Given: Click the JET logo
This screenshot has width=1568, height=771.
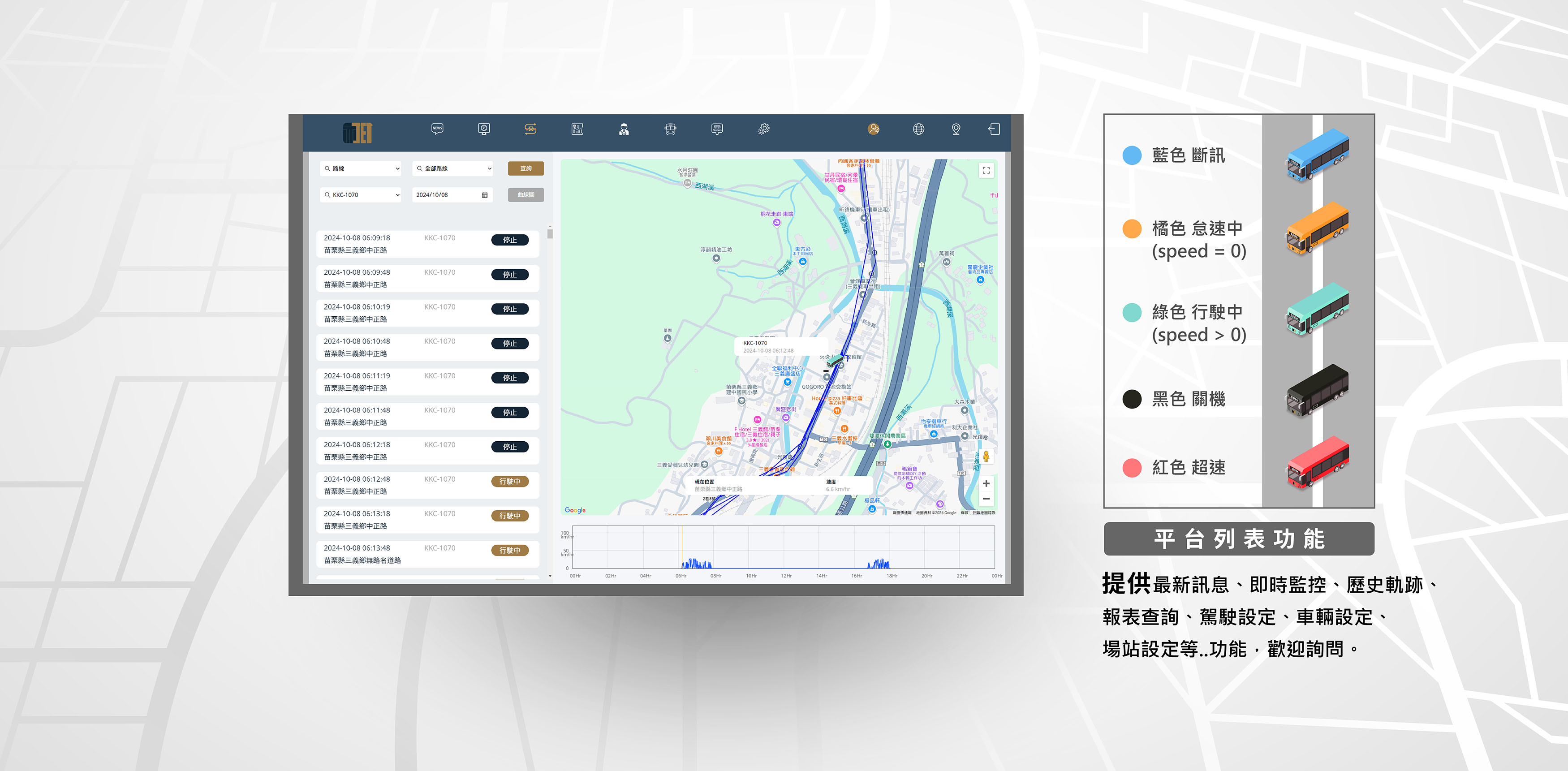Looking at the screenshot, I should click(358, 133).
